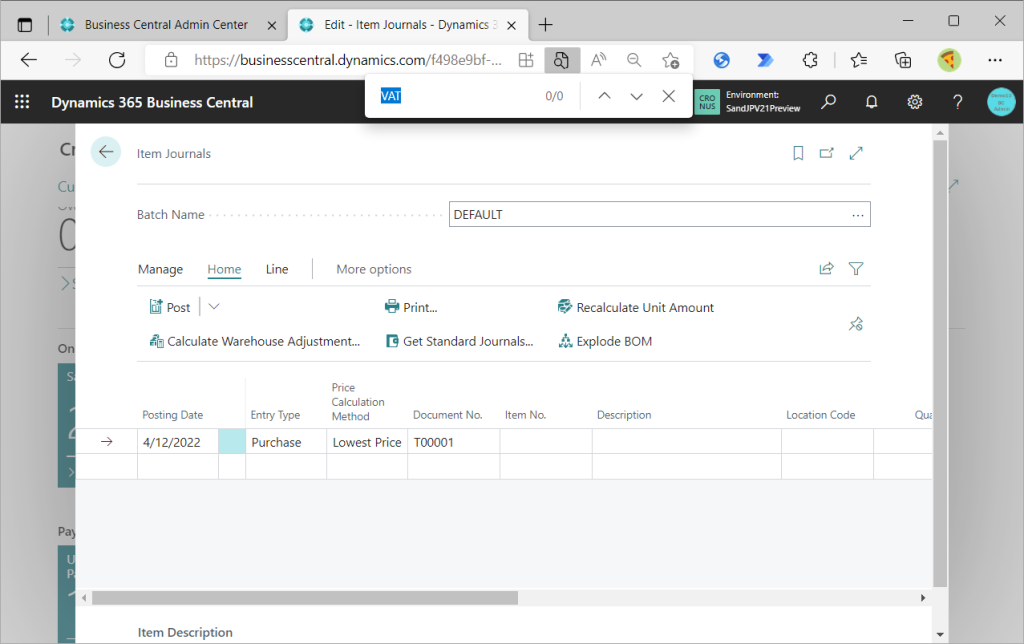
Task: Click Get Standard Journals...
Action: [460, 341]
